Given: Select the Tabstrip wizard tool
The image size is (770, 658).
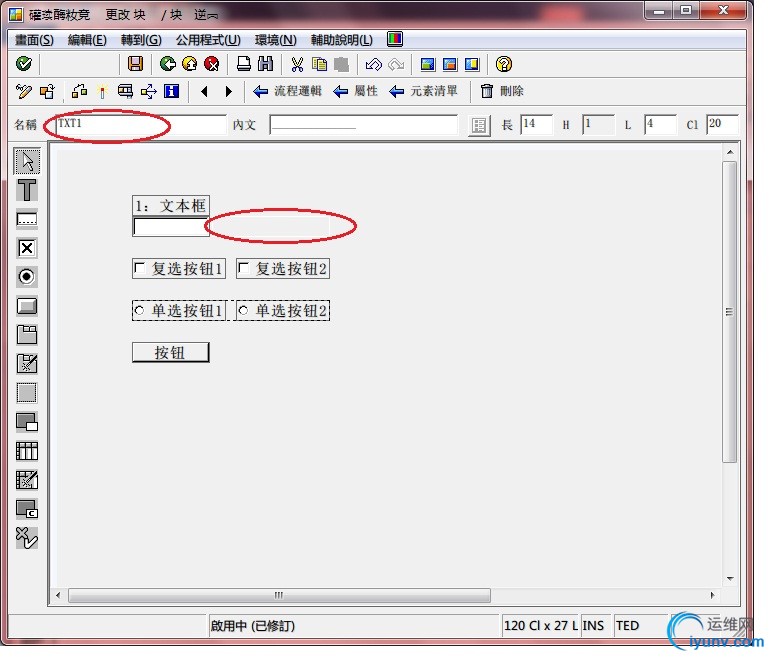Looking at the screenshot, I should [x=27, y=364].
